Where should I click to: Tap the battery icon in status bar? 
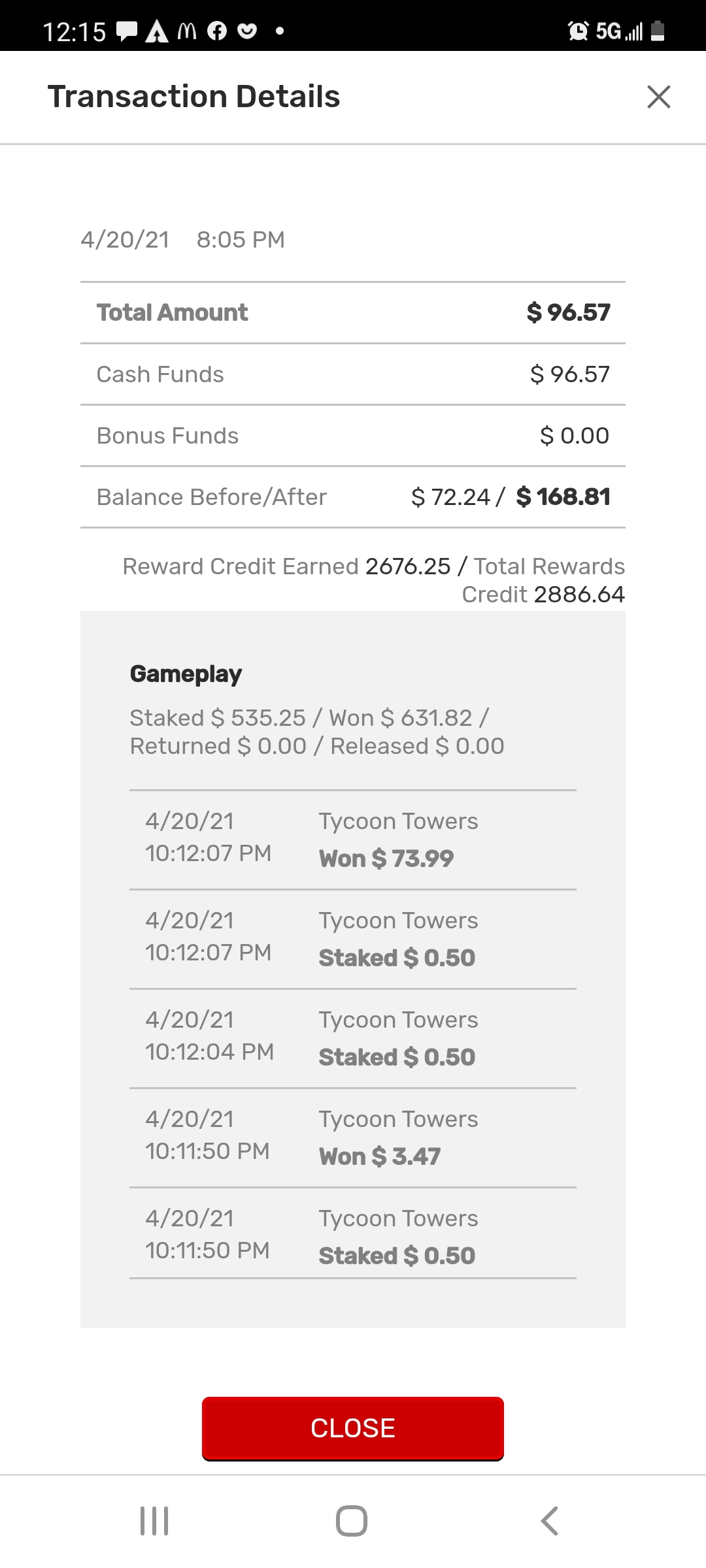click(x=658, y=31)
